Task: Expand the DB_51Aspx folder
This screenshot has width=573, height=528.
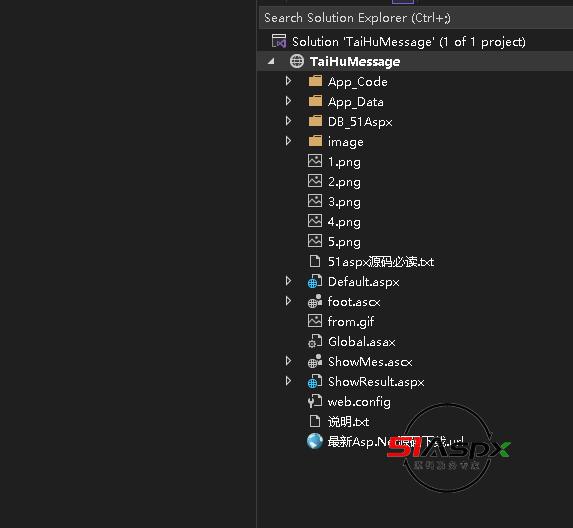Action: (288, 121)
